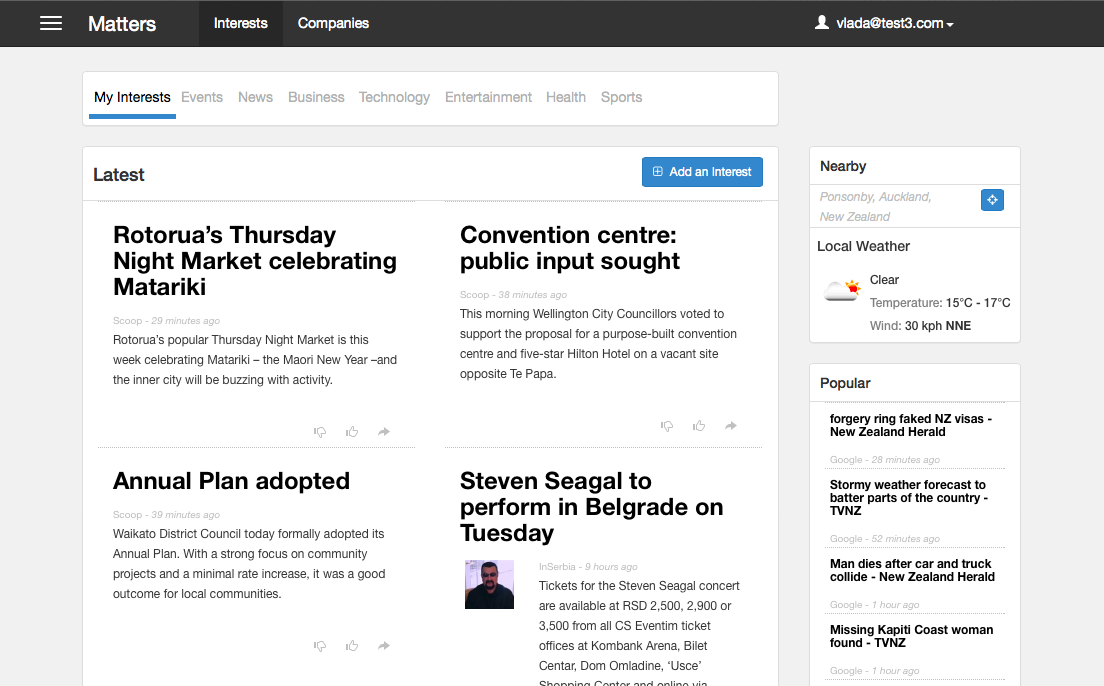Click the Ponsonby, Auckland location field
Image resolution: width=1104 pixels, height=686 pixels.
(x=893, y=206)
